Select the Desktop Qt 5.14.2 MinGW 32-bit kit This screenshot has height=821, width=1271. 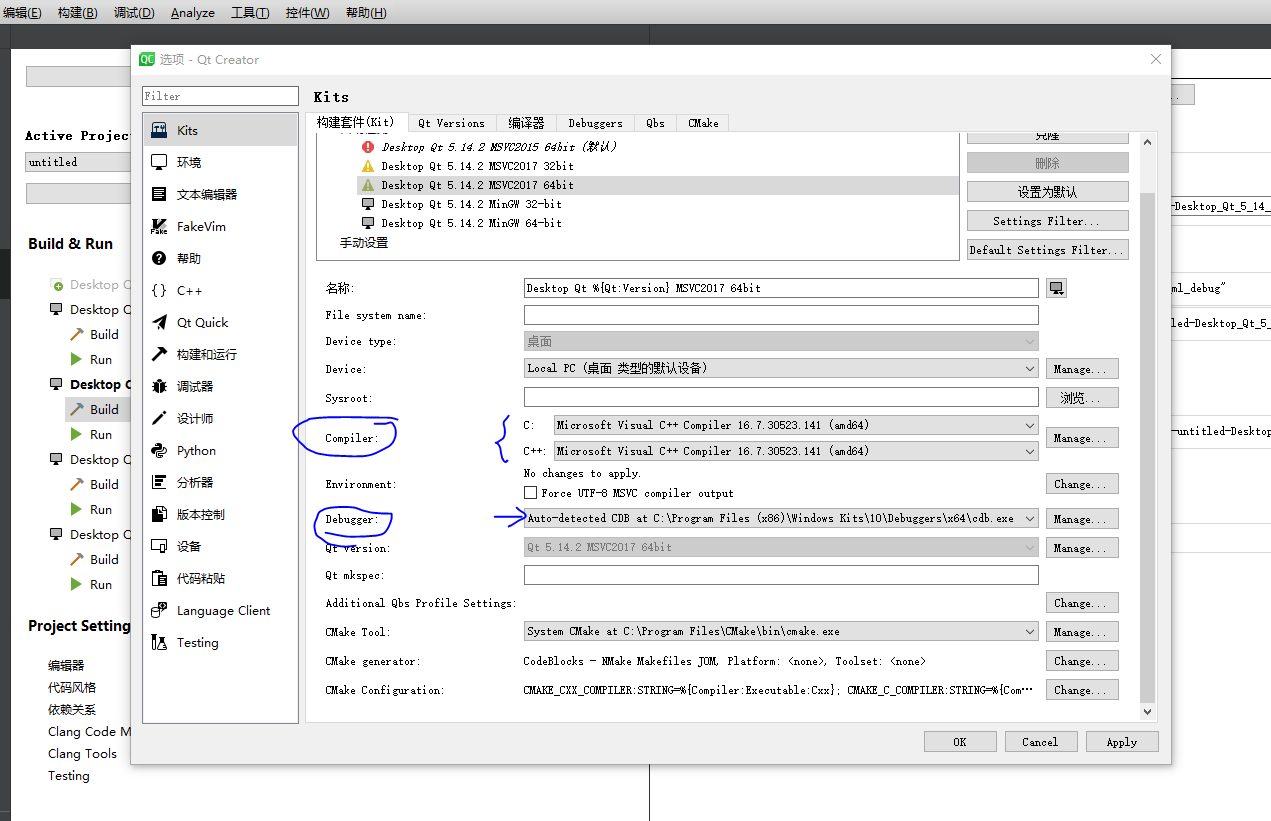pos(471,204)
